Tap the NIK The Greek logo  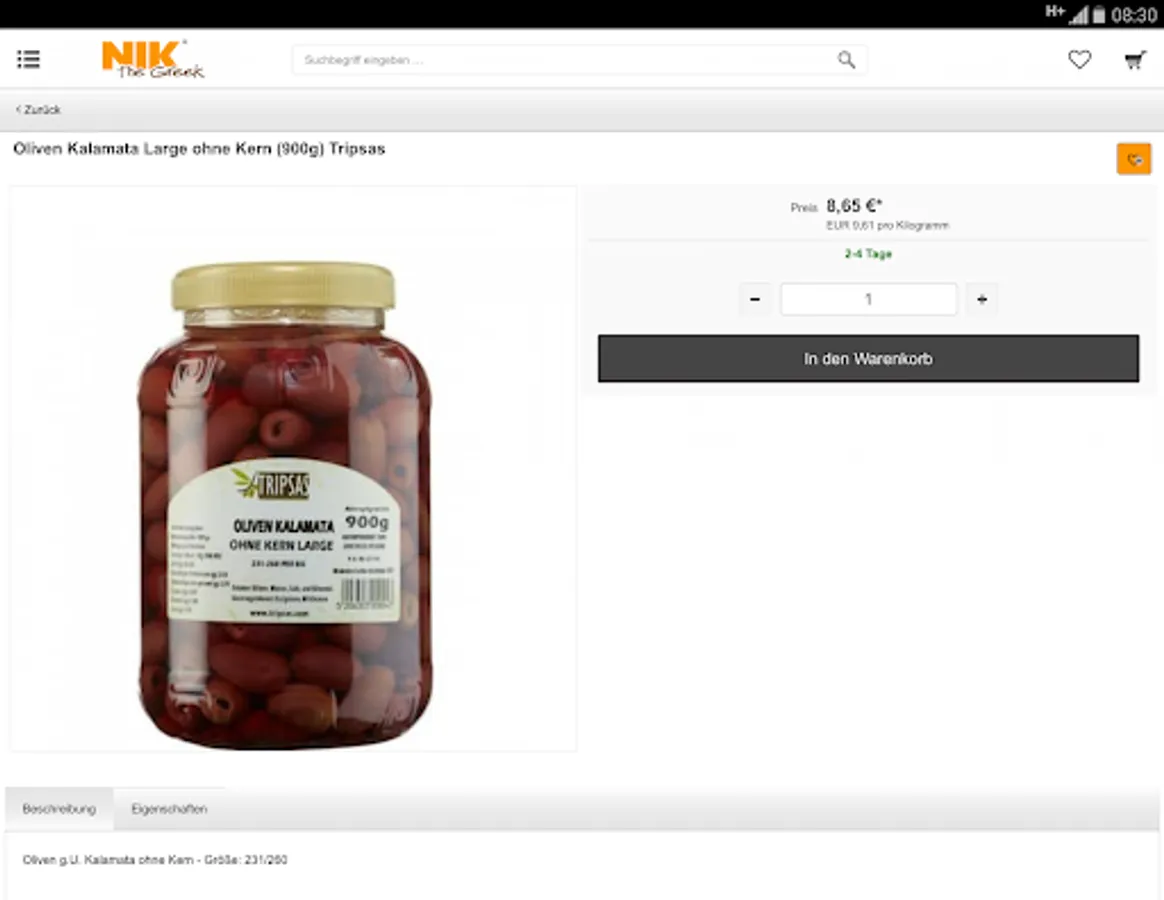(x=153, y=59)
